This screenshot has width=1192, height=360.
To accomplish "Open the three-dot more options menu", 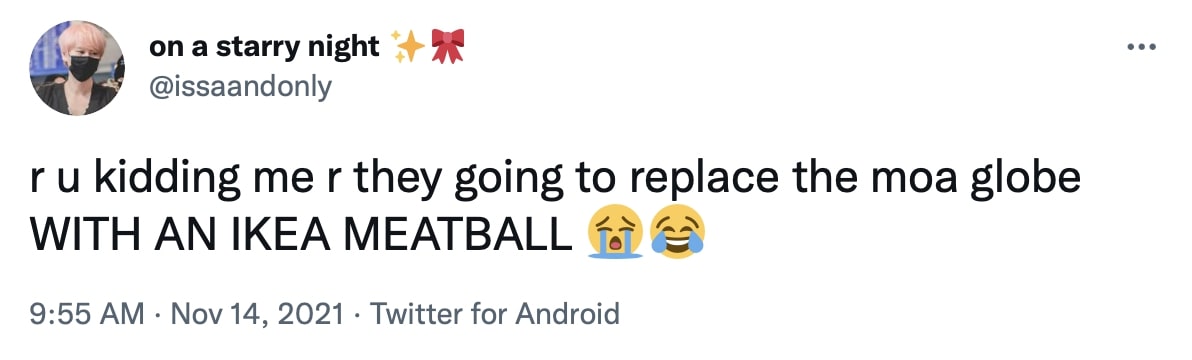I will [x=1141, y=48].
